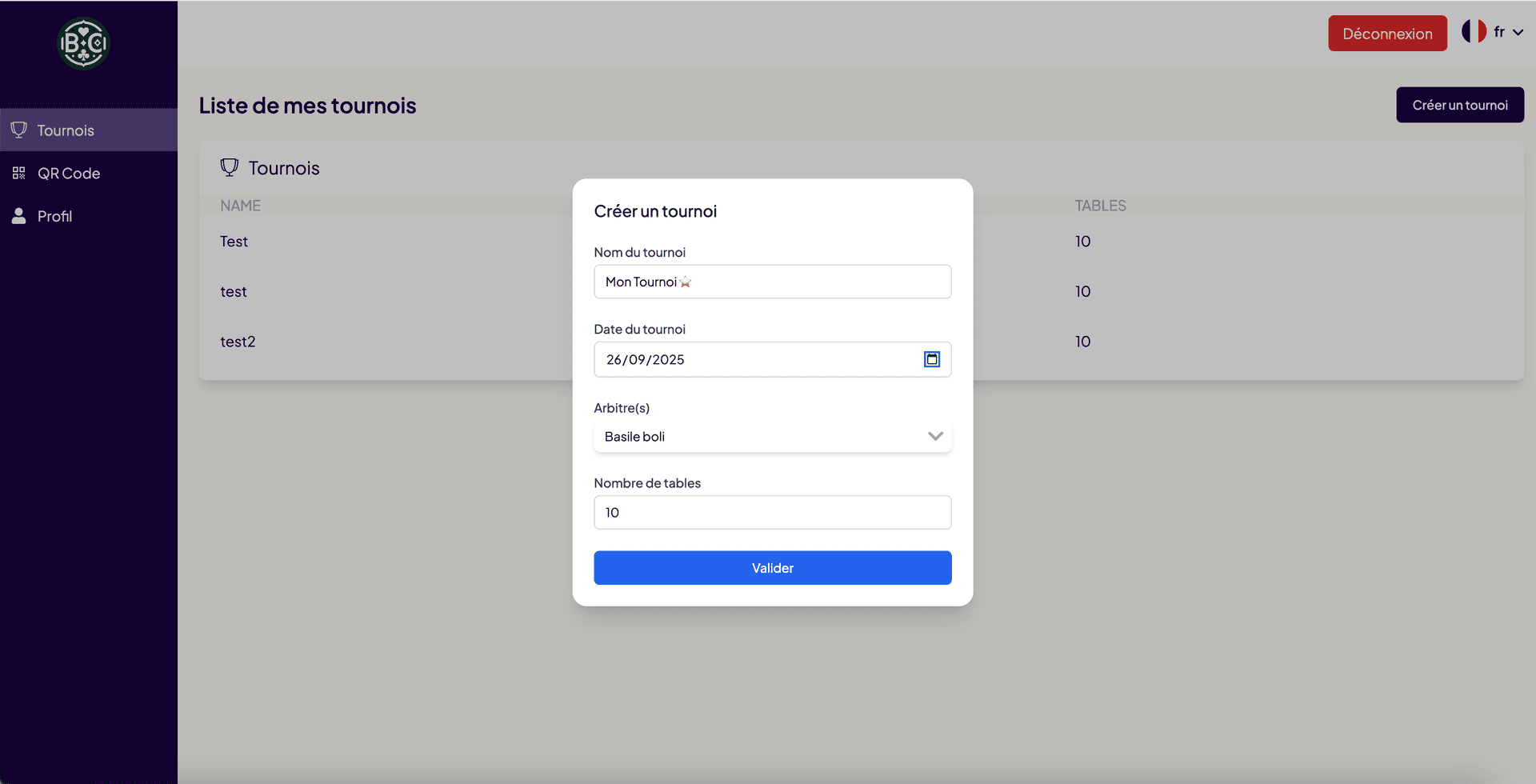This screenshot has width=1536, height=784.
Task: Click the red Déconnexion button
Action: click(1387, 34)
